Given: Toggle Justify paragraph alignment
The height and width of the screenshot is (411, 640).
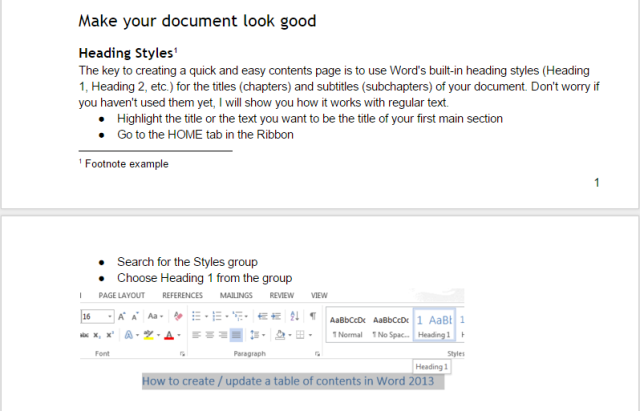Looking at the screenshot, I should pyautogui.click(x=236, y=335).
